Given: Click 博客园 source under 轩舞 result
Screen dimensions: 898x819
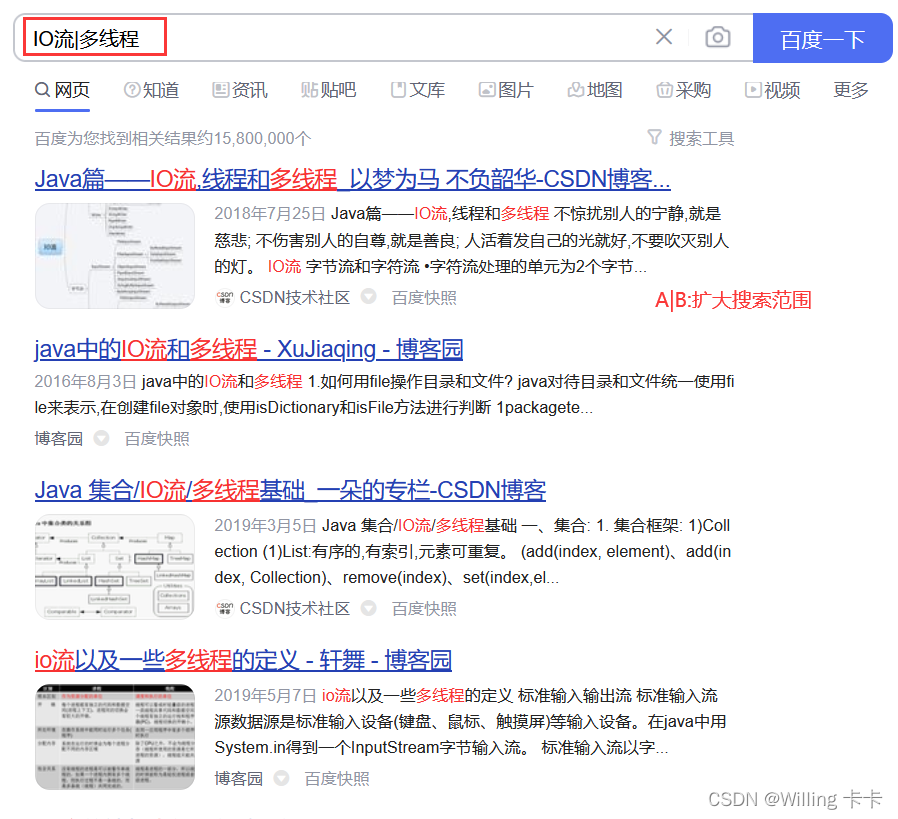Looking at the screenshot, I should click(238, 779).
